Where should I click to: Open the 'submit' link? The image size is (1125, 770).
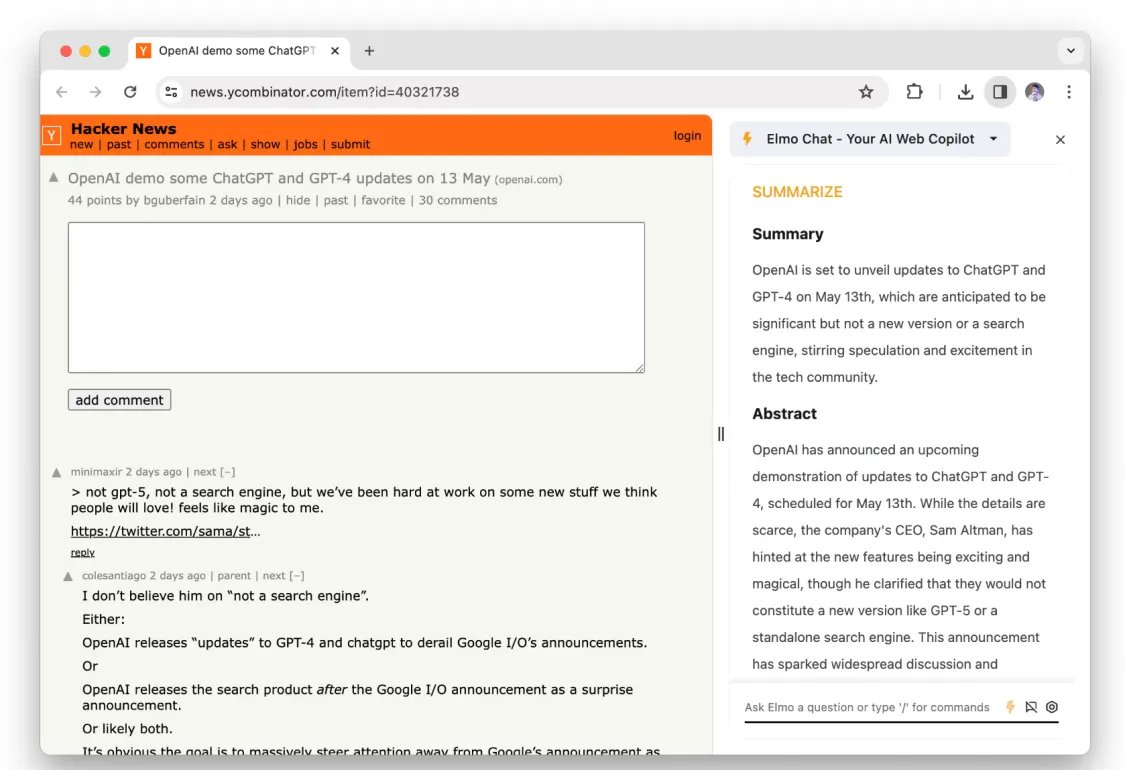pyautogui.click(x=350, y=144)
